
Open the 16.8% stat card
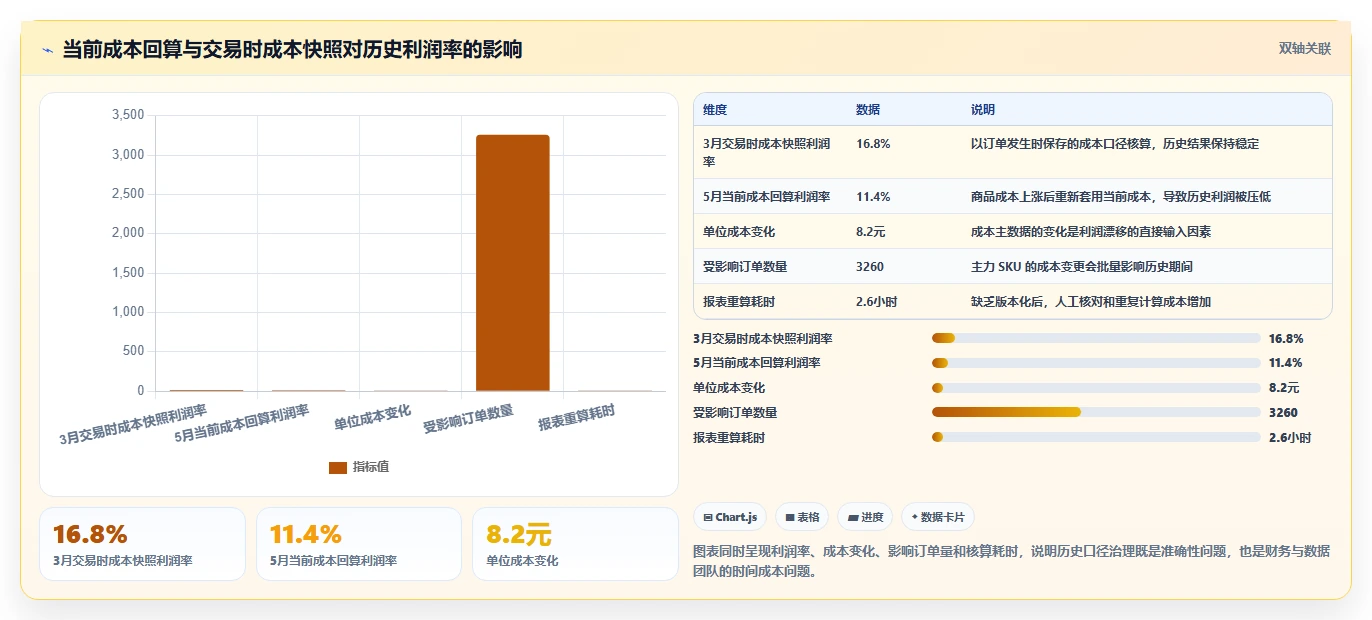click(142, 544)
